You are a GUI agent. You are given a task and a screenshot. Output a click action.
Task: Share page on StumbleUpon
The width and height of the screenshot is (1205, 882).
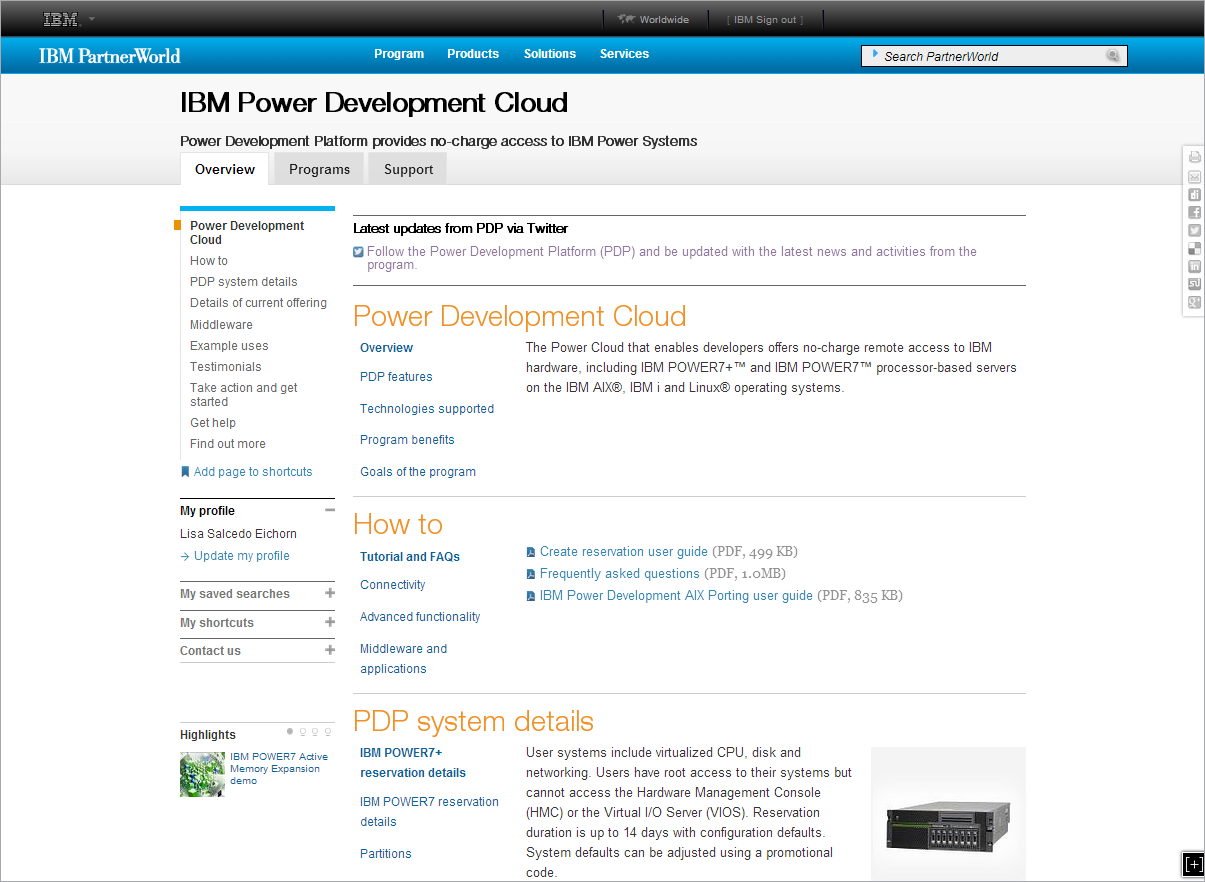coord(1194,284)
